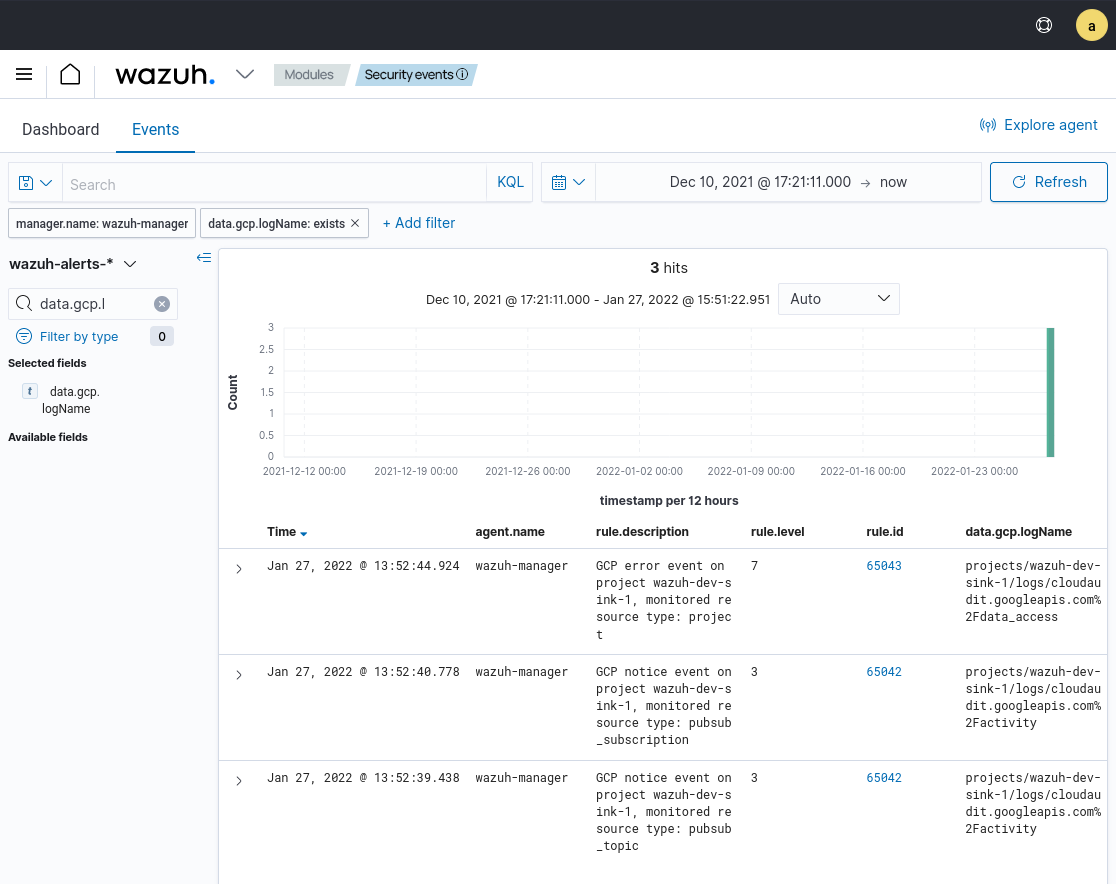The width and height of the screenshot is (1116, 884).
Task: Go to the home icon
Action: (x=70, y=74)
